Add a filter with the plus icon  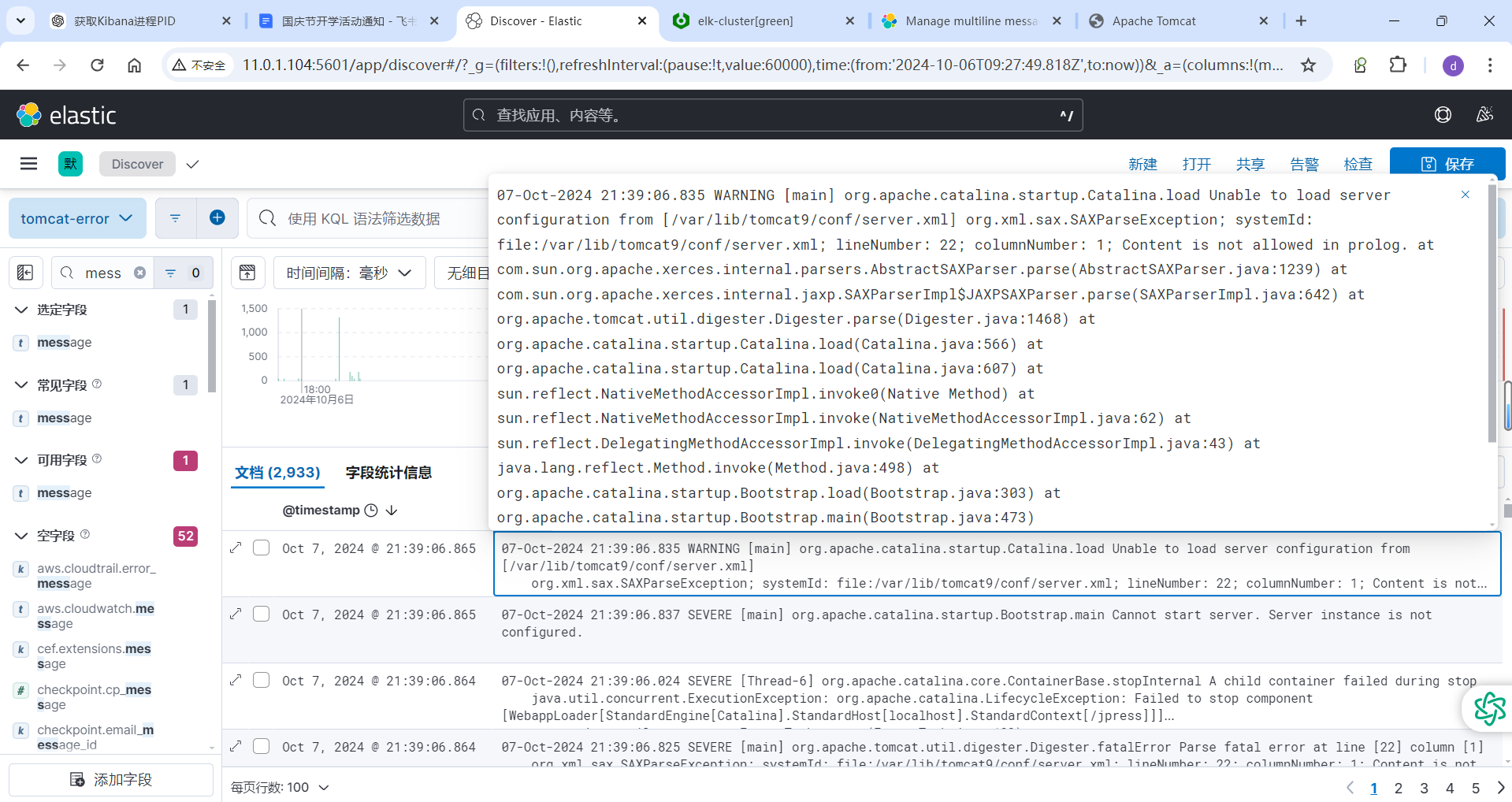[217, 218]
